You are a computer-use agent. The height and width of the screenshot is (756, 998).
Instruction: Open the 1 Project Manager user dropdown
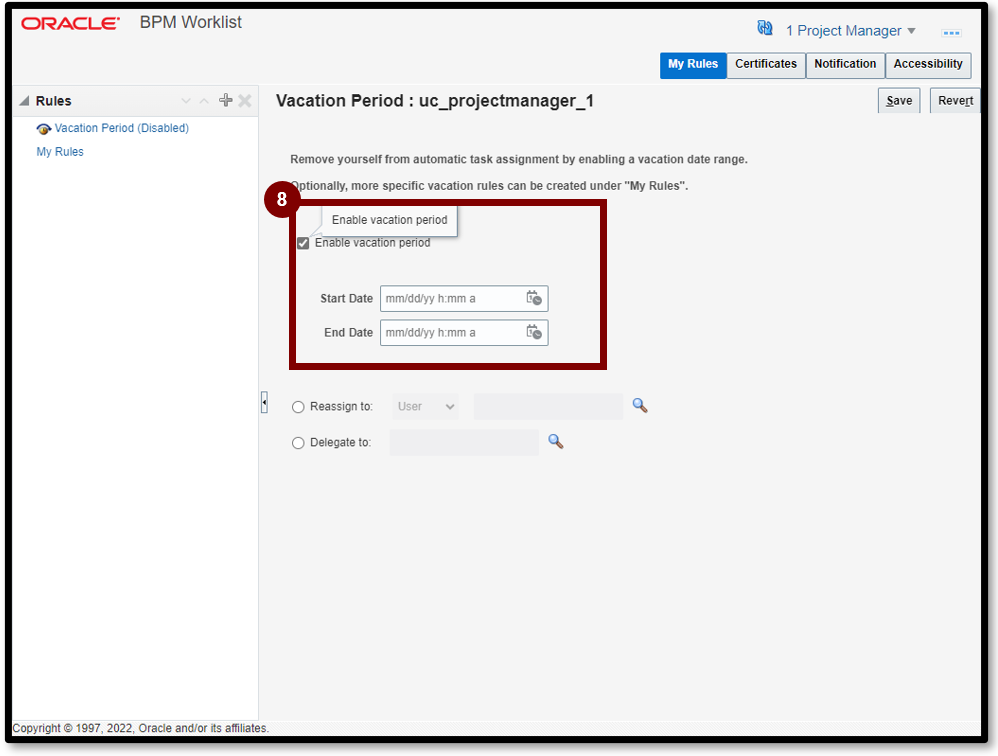tap(850, 31)
